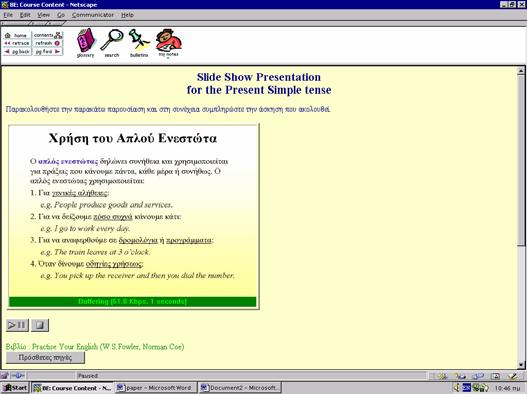Viewport: 527px width, 394px height.
Task: Click the vertical scrollbar up arrow
Action: tap(521, 71)
